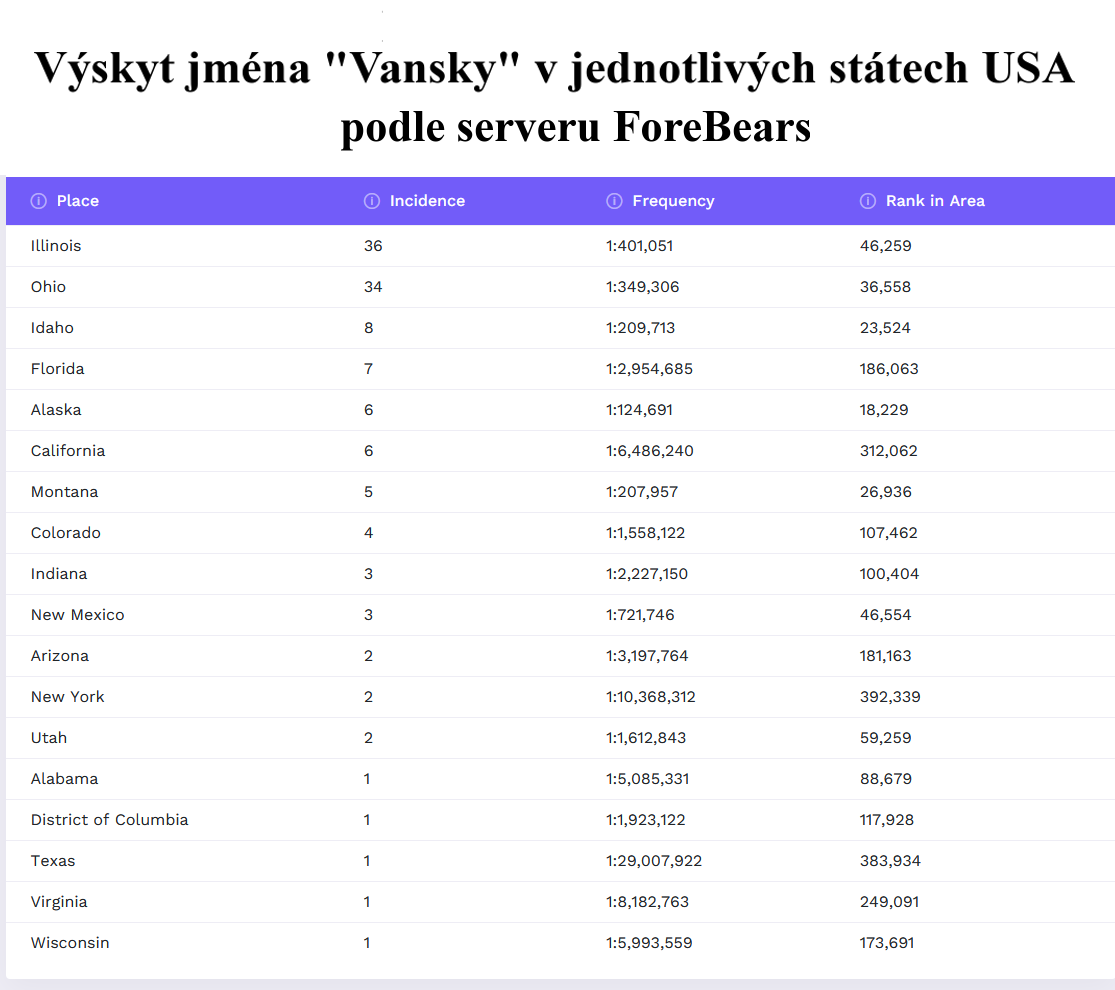Click the info icon beside Rank in Area

pyautogui.click(x=868, y=201)
